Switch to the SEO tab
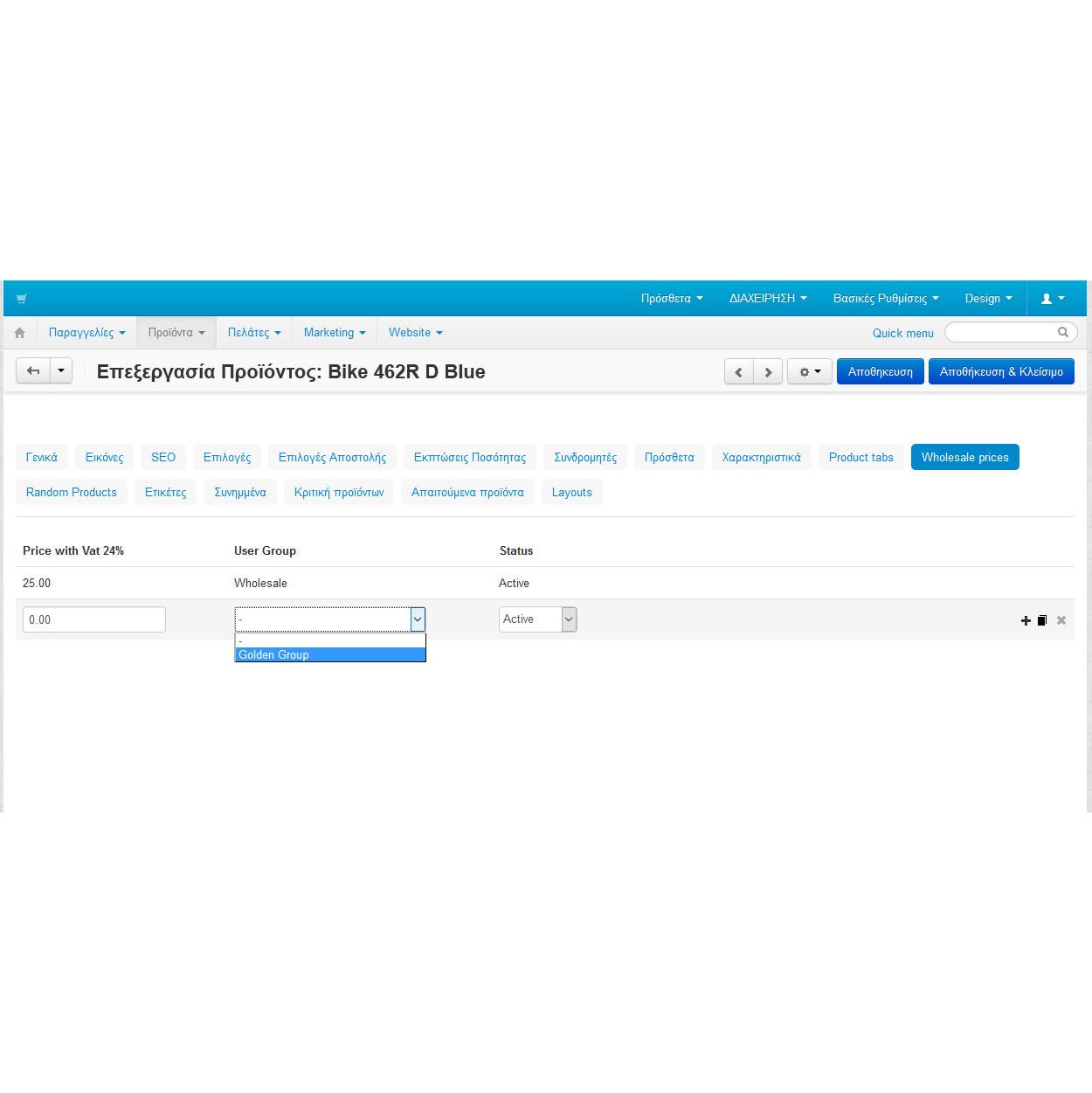The height and width of the screenshot is (1093, 1092). [163, 457]
